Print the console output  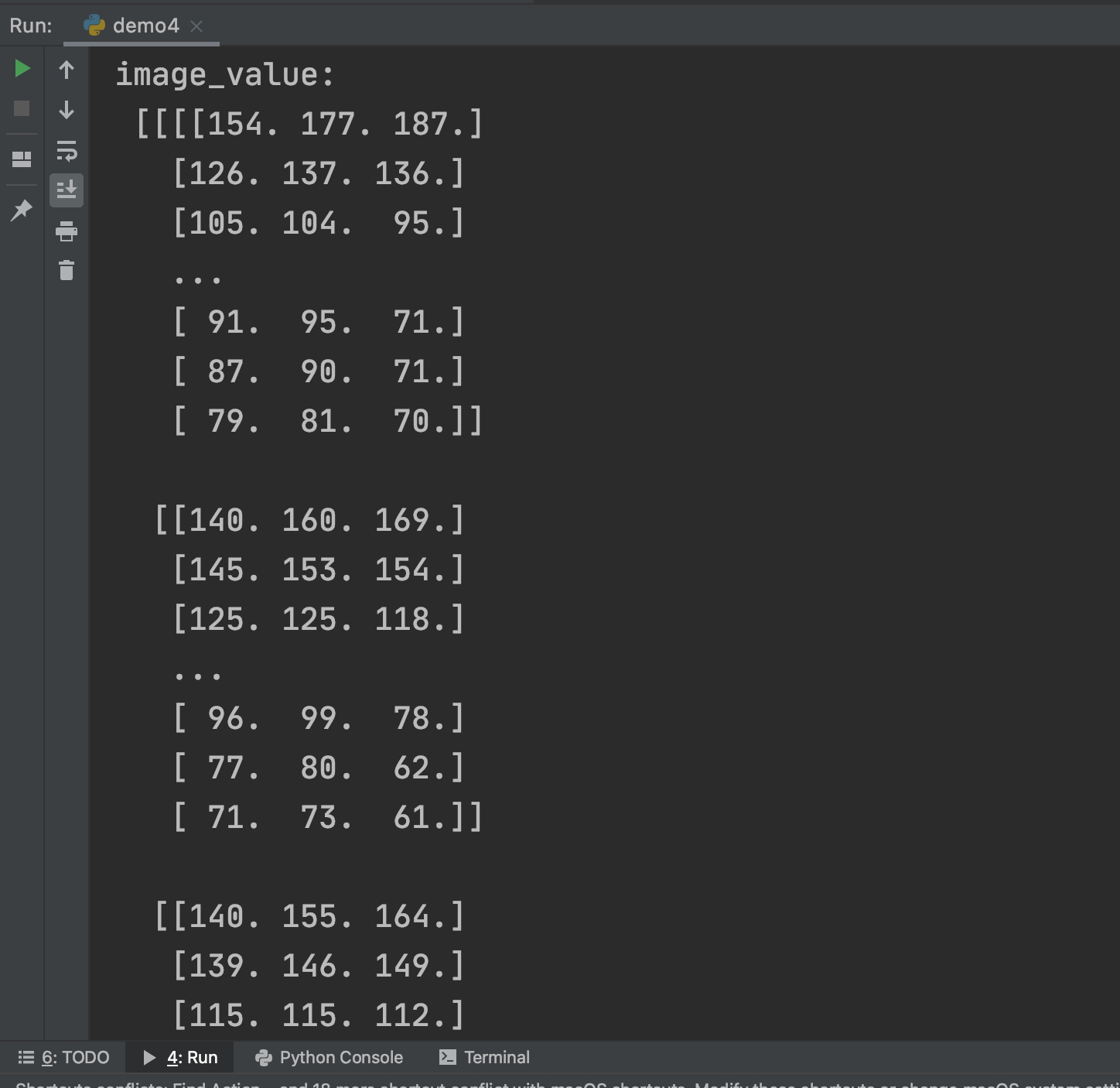pos(67,231)
